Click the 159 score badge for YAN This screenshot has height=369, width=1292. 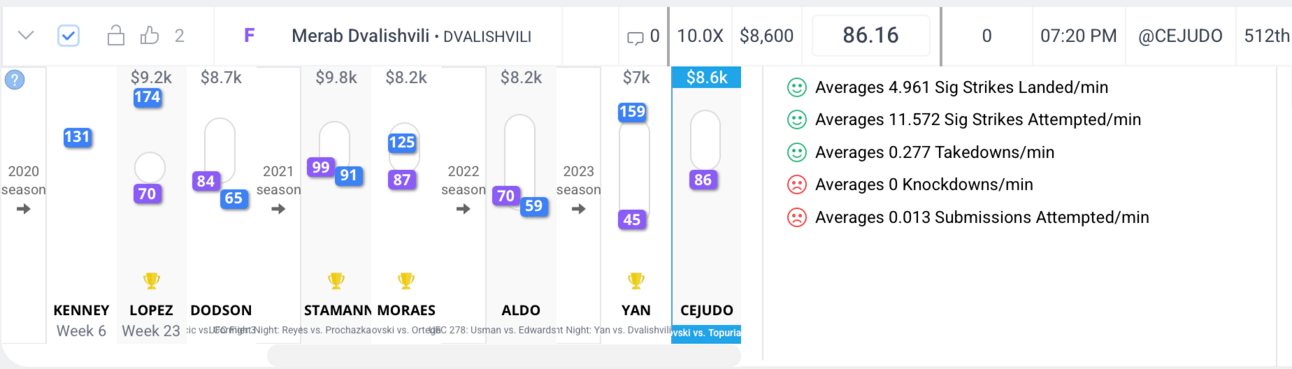point(632,112)
